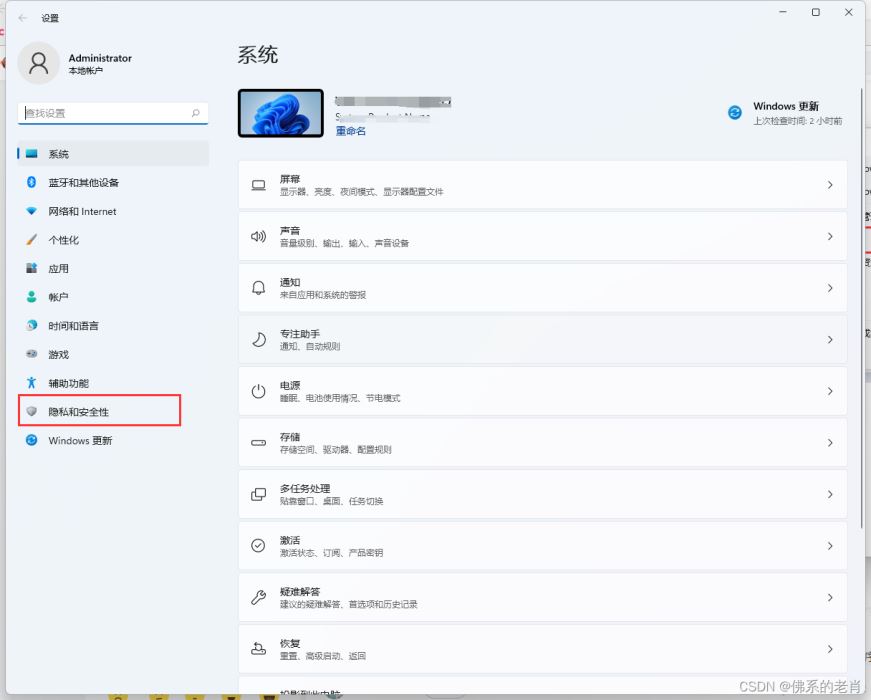Click the 电源 power icon
871x700 pixels.
[x=258, y=391]
